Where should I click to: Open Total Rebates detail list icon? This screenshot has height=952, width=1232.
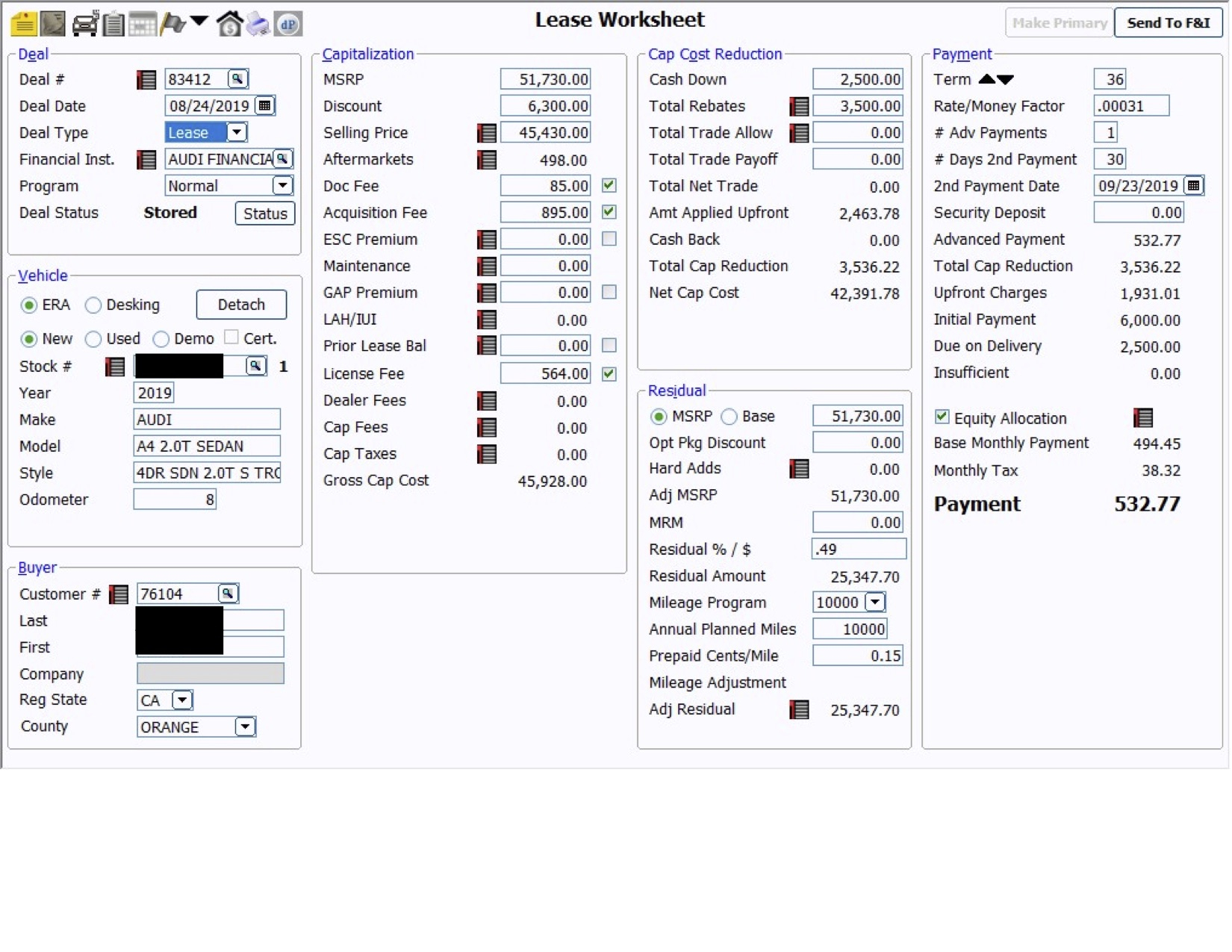tap(800, 106)
